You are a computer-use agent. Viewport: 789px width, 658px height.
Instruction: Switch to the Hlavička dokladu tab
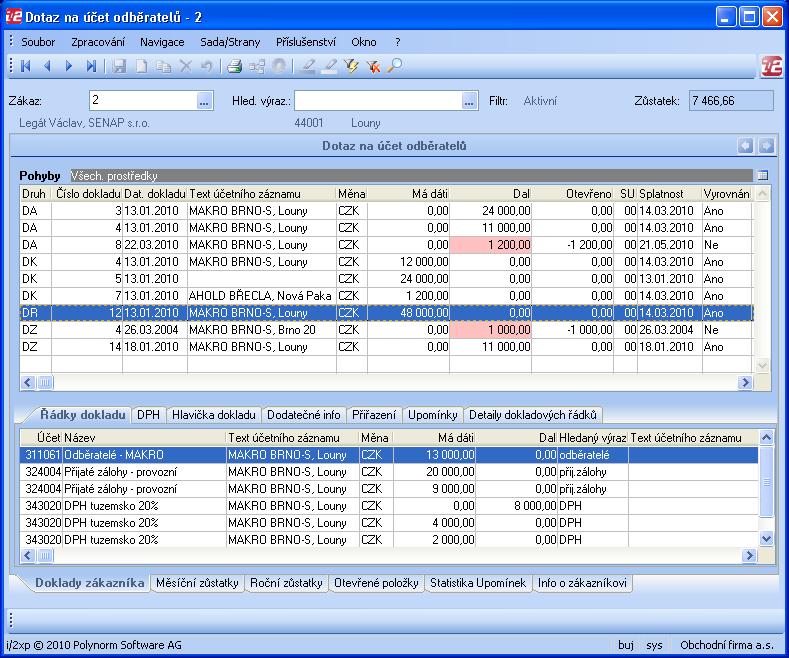coord(214,415)
